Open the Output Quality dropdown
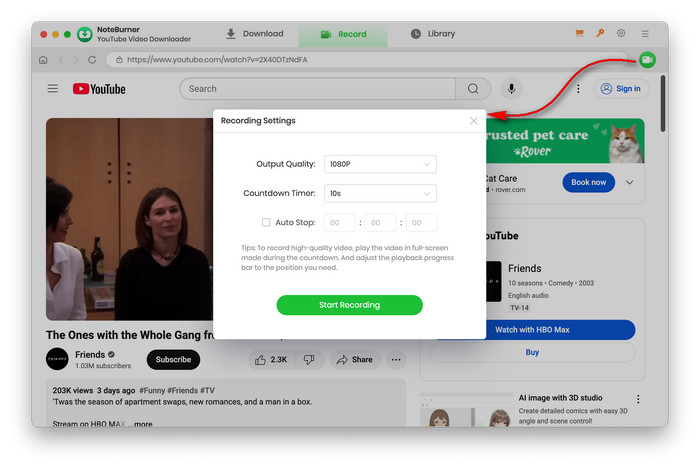 [x=380, y=164]
